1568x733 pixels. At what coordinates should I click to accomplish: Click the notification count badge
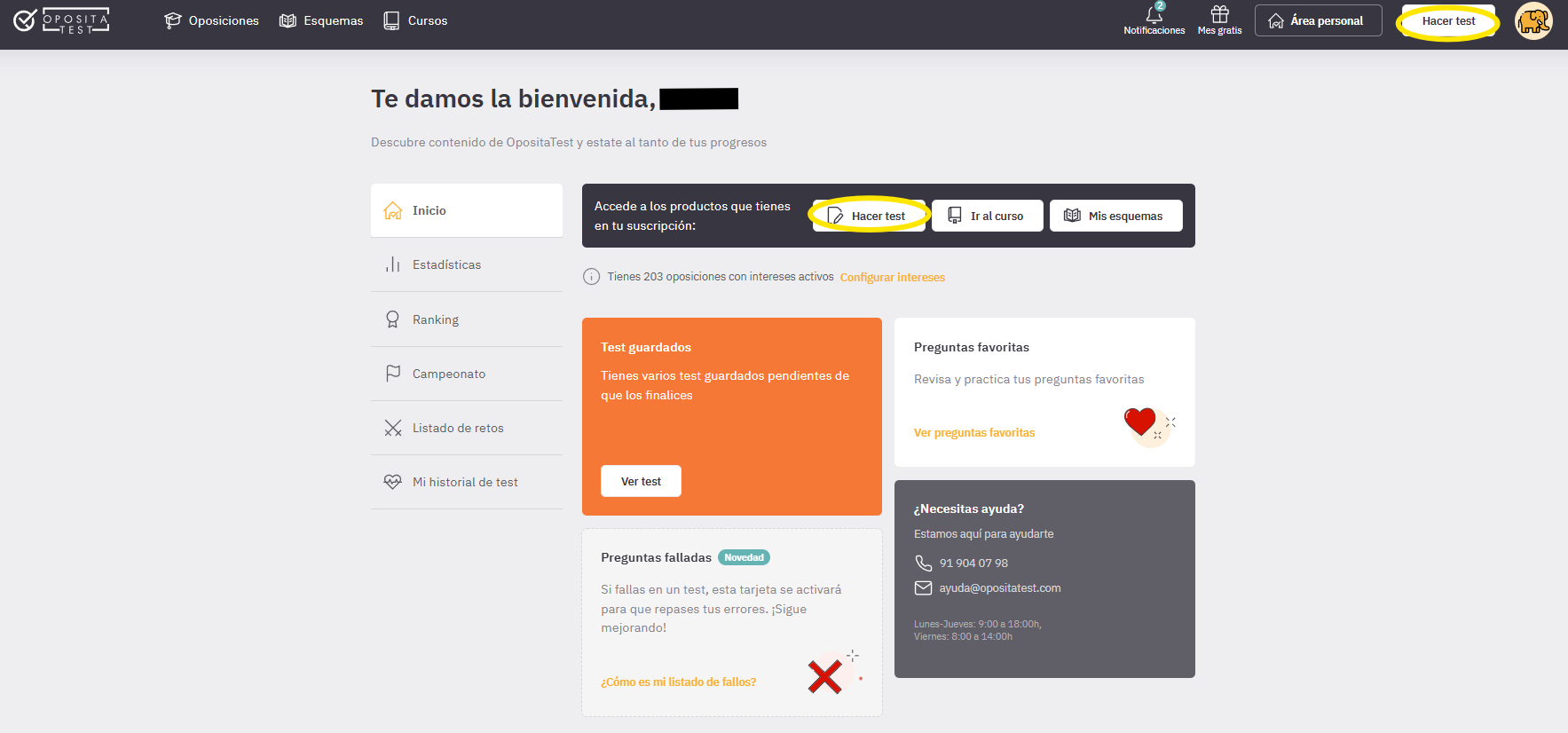pos(1160,5)
